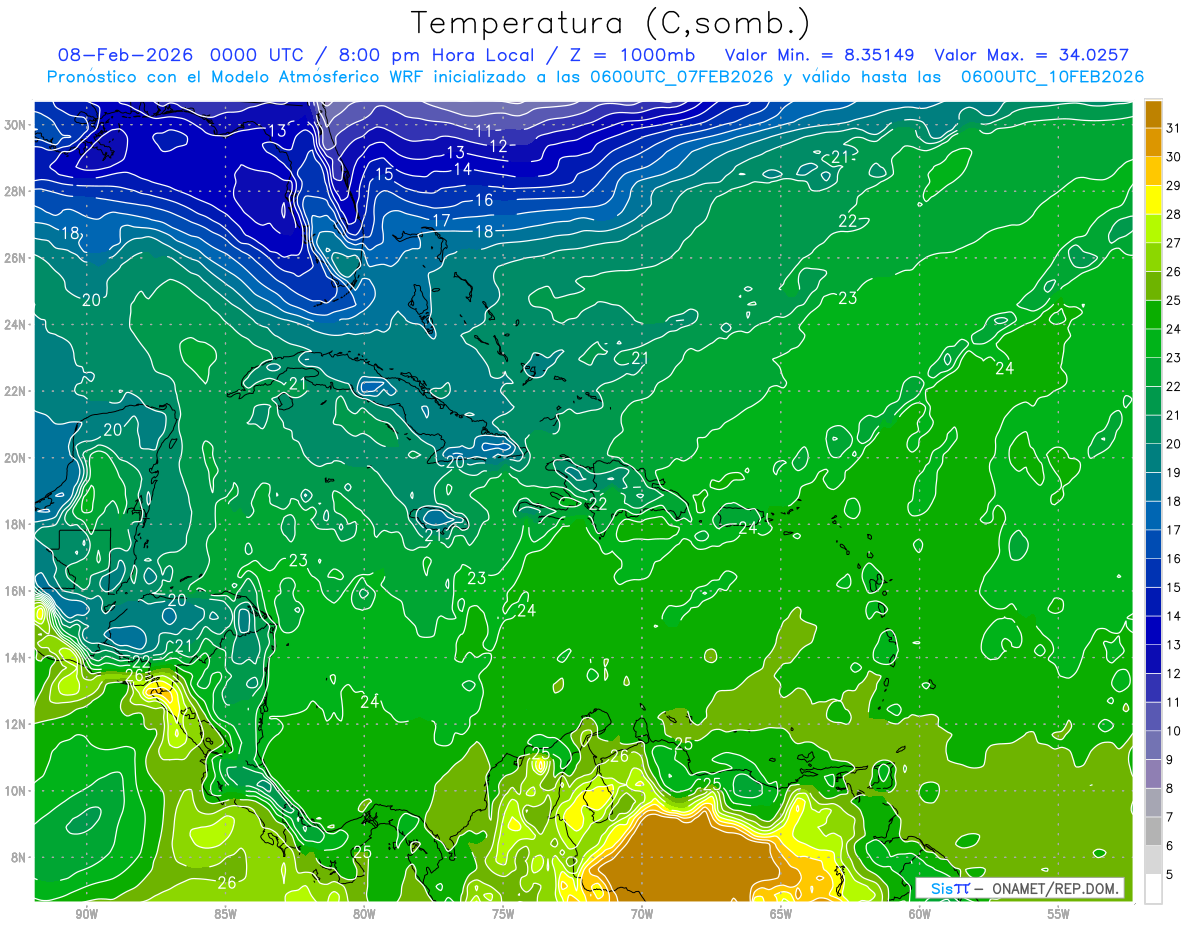Click the '85W' longitude axis label

(225, 913)
